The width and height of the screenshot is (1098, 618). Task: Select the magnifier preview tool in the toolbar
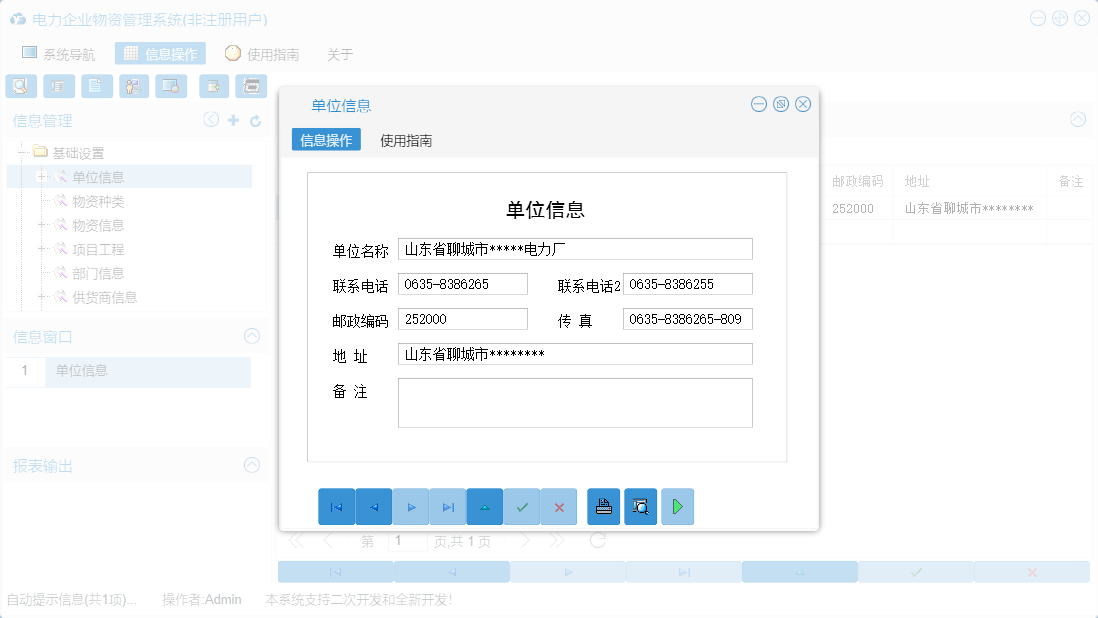pyautogui.click(x=21, y=86)
